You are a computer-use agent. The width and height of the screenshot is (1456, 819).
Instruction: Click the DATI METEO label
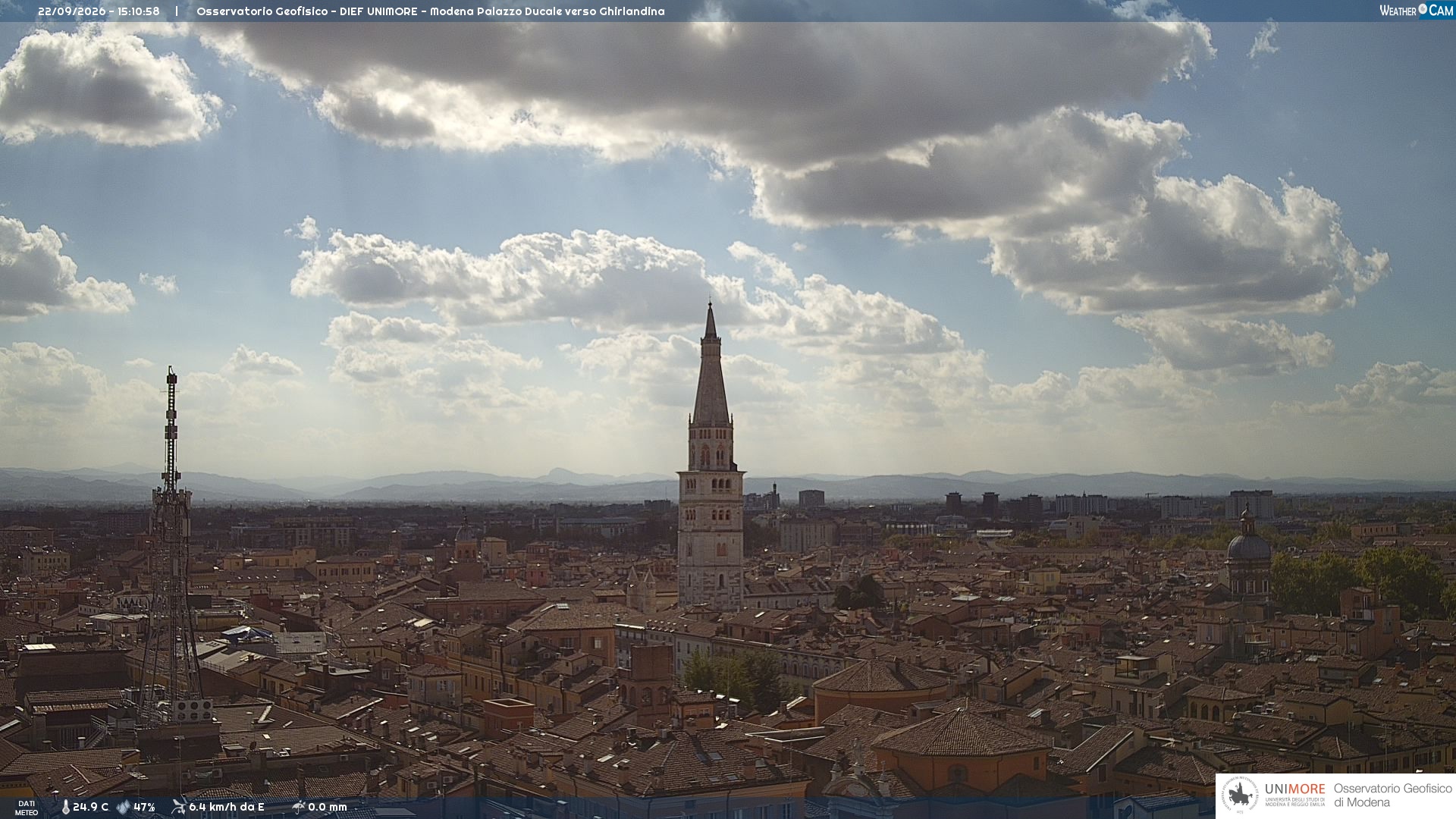click(27, 808)
